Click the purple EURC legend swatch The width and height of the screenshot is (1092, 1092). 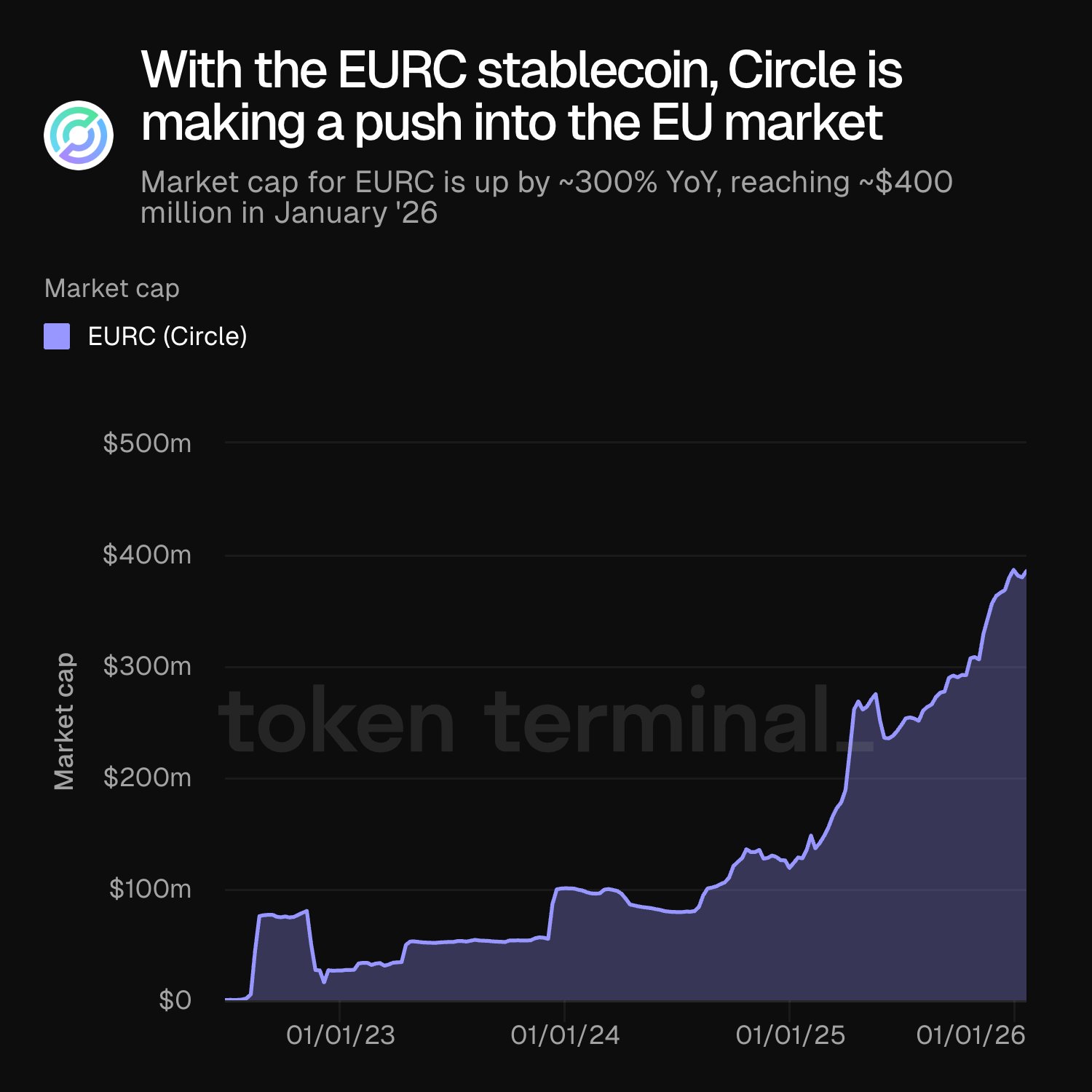(x=57, y=336)
